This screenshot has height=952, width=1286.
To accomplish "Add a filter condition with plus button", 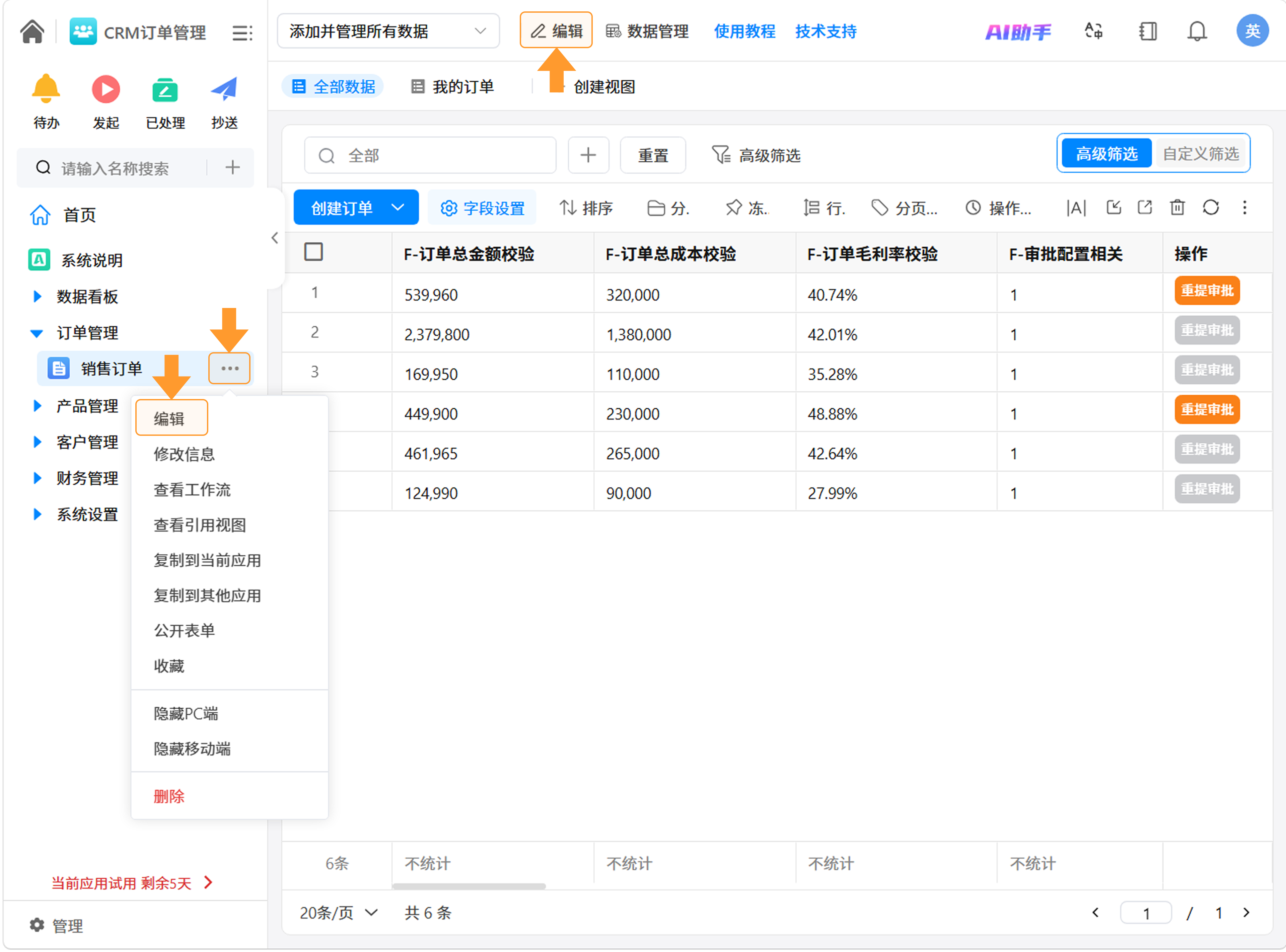I will (588, 155).
